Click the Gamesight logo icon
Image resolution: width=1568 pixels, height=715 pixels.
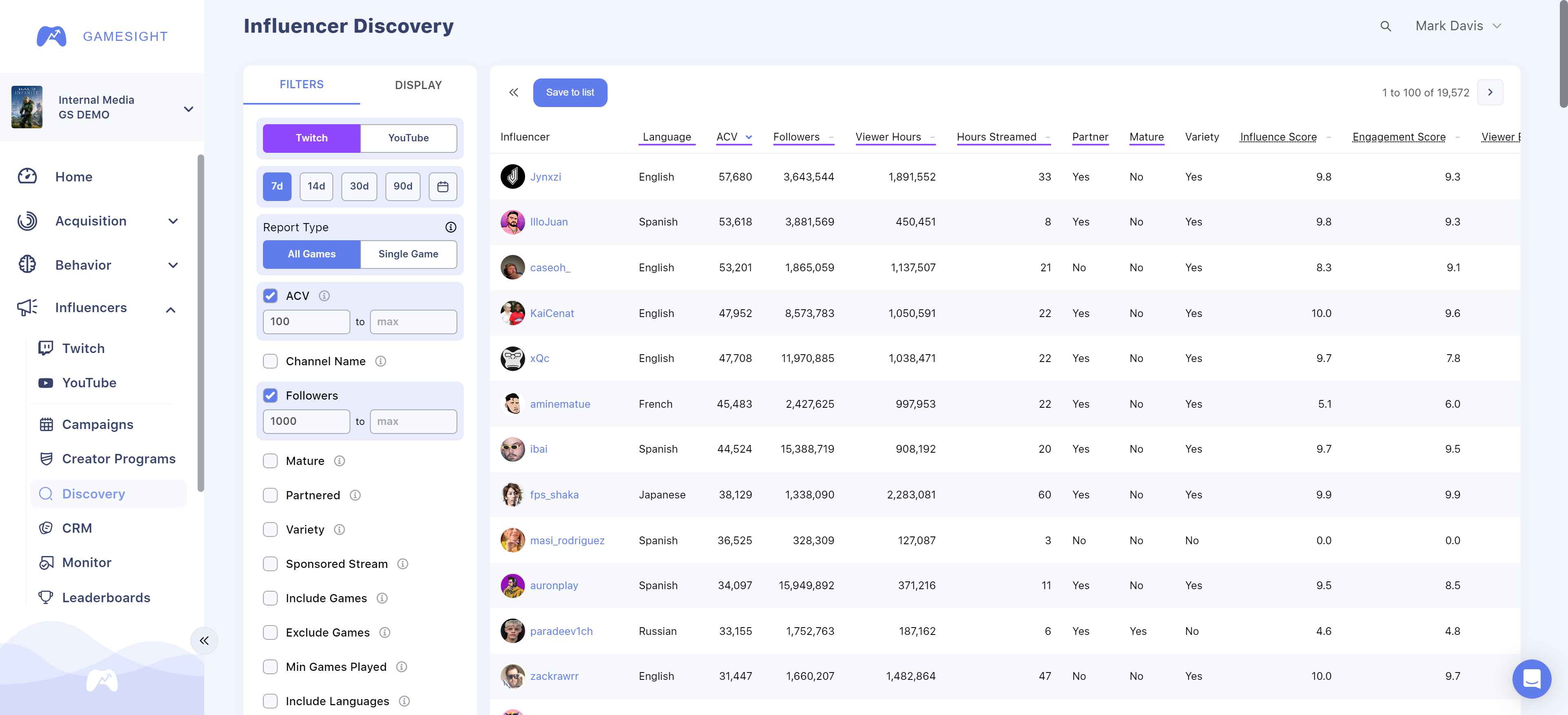tap(52, 36)
